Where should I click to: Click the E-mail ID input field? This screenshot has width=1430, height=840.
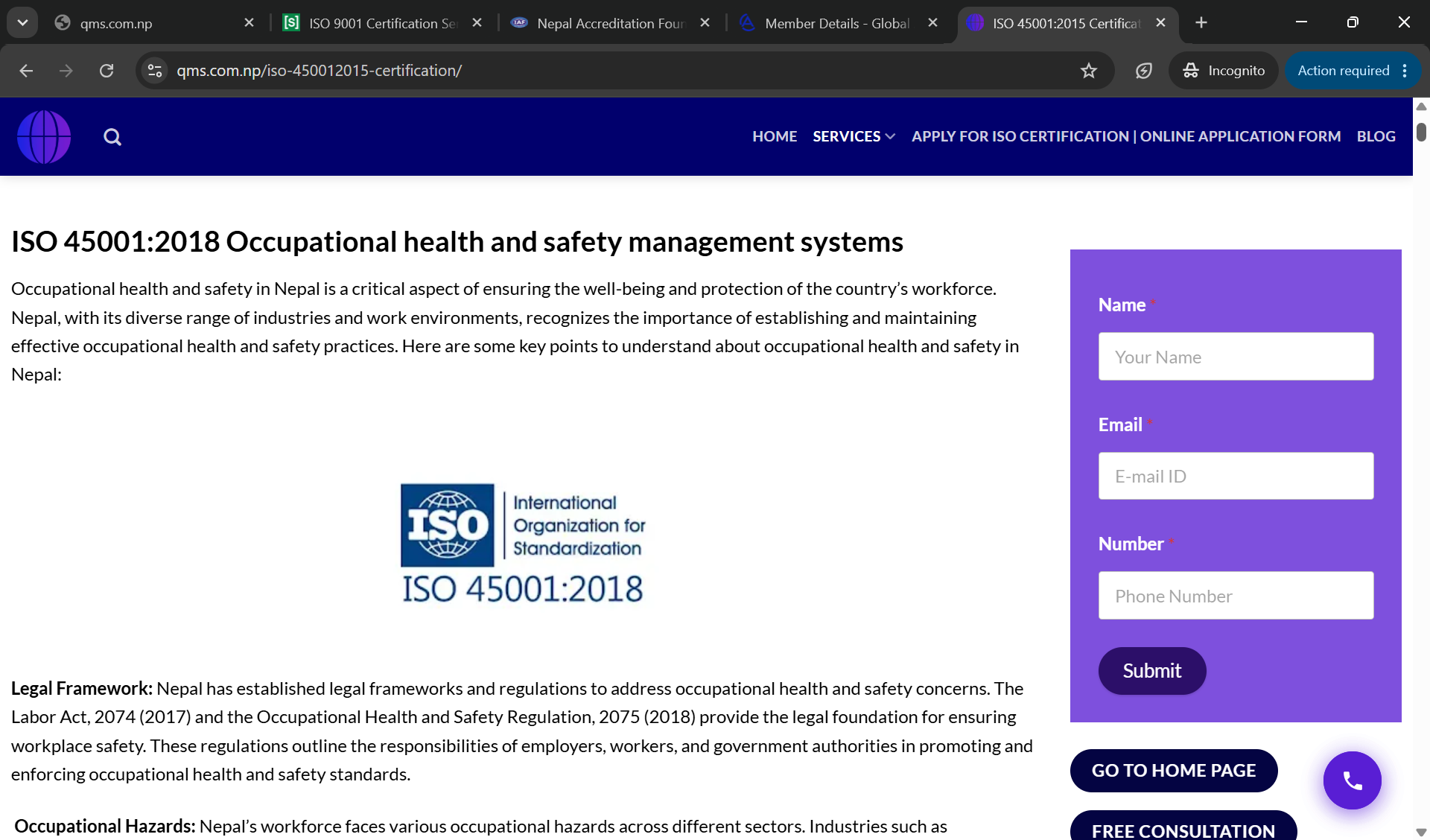point(1236,476)
